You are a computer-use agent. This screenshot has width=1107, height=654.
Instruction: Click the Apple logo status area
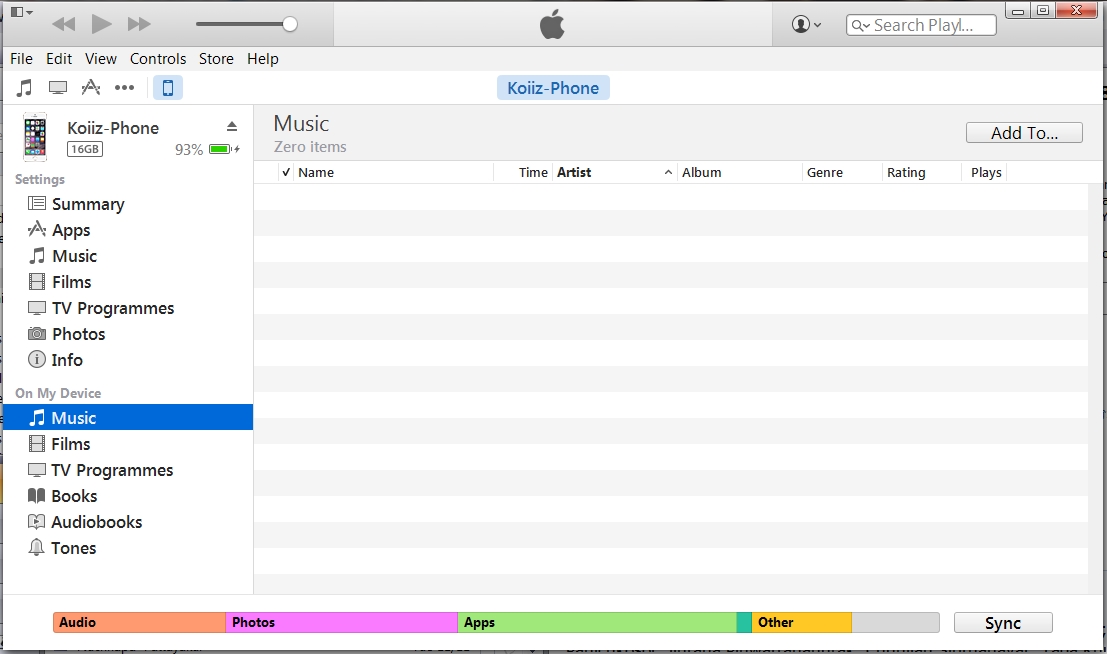click(552, 25)
